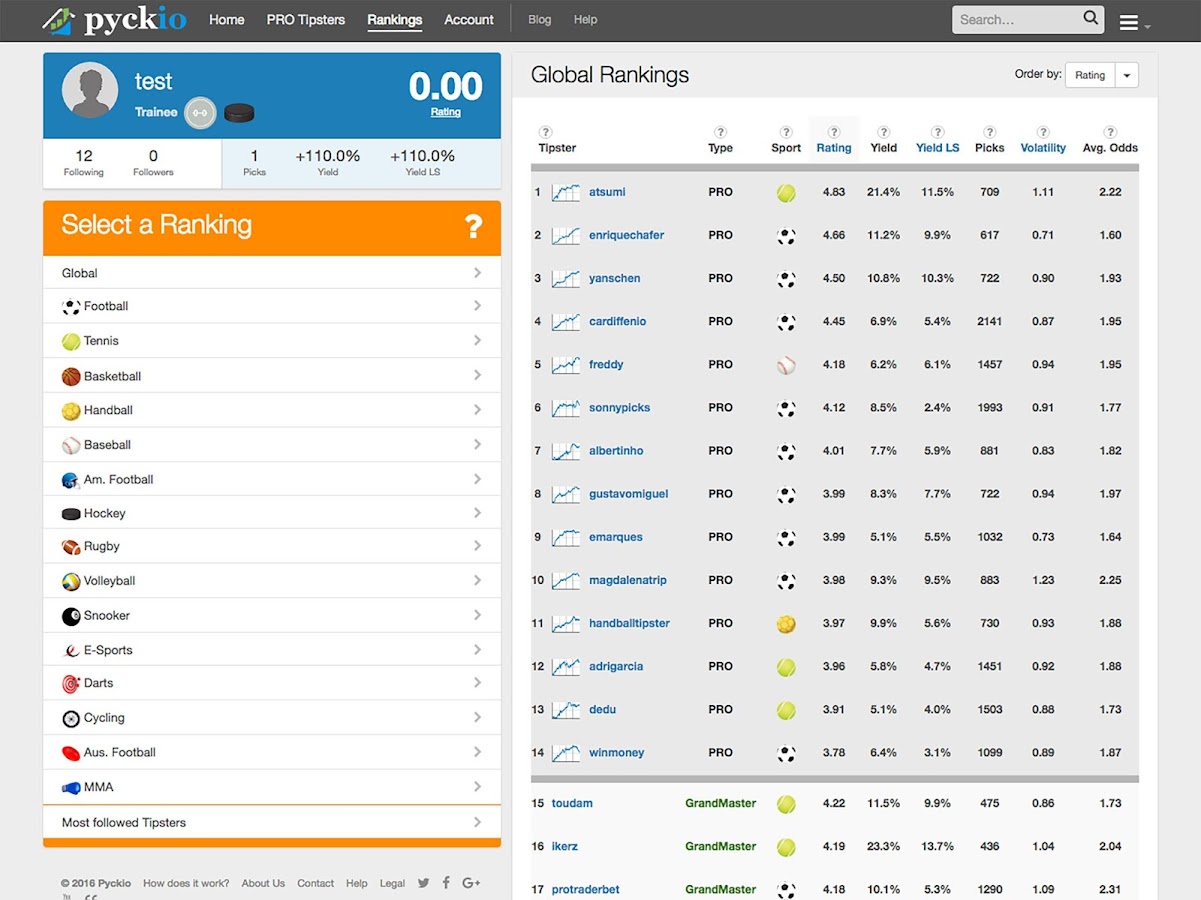This screenshot has height=900, width=1201.
Task: Open the Rankings menu
Action: 395,20
